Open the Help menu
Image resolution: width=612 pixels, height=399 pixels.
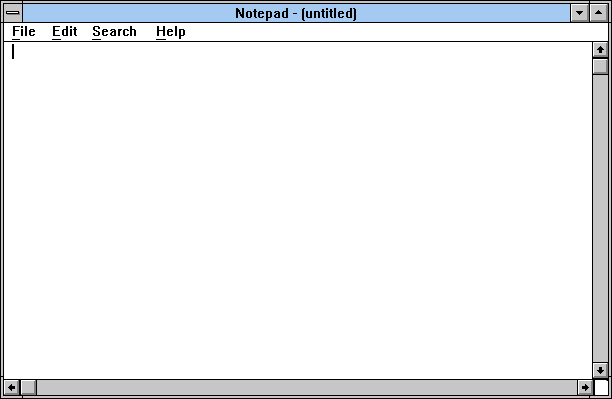[x=171, y=32]
